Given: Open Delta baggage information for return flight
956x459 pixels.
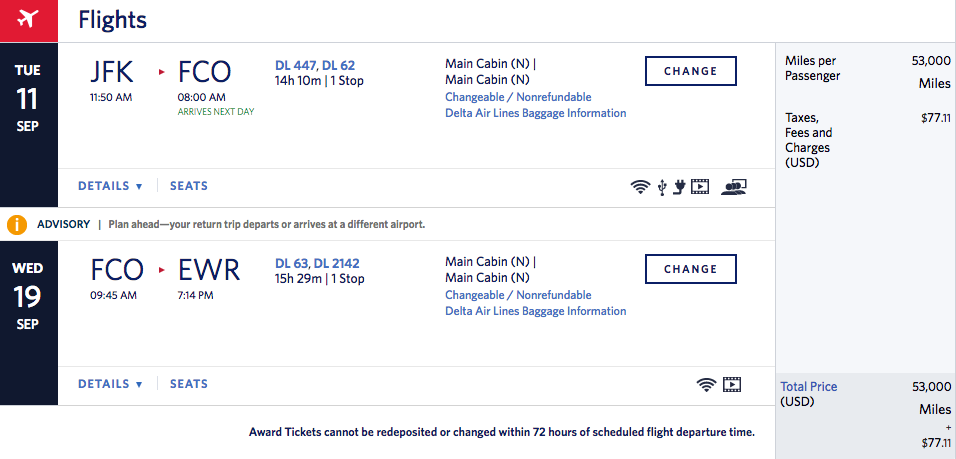Looking at the screenshot, I should pyautogui.click(x=535, y=311).
